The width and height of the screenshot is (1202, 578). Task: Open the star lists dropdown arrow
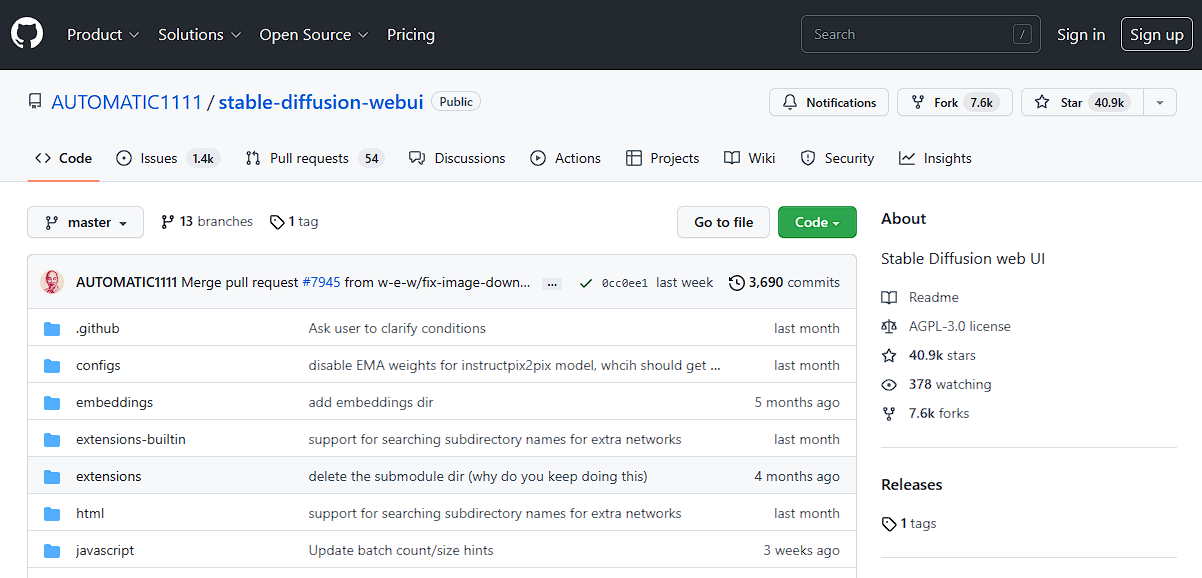1160,102
